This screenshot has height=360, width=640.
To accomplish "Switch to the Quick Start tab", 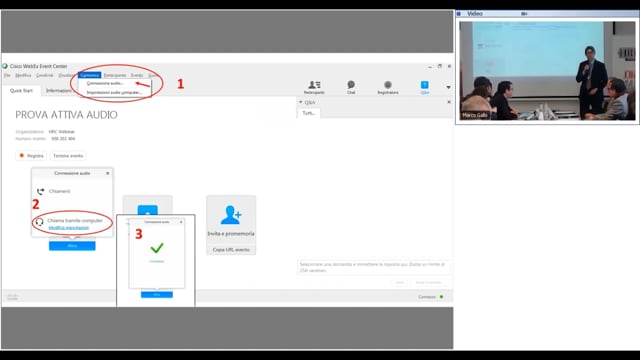I will pyautogui.click(x=21, y=91).
